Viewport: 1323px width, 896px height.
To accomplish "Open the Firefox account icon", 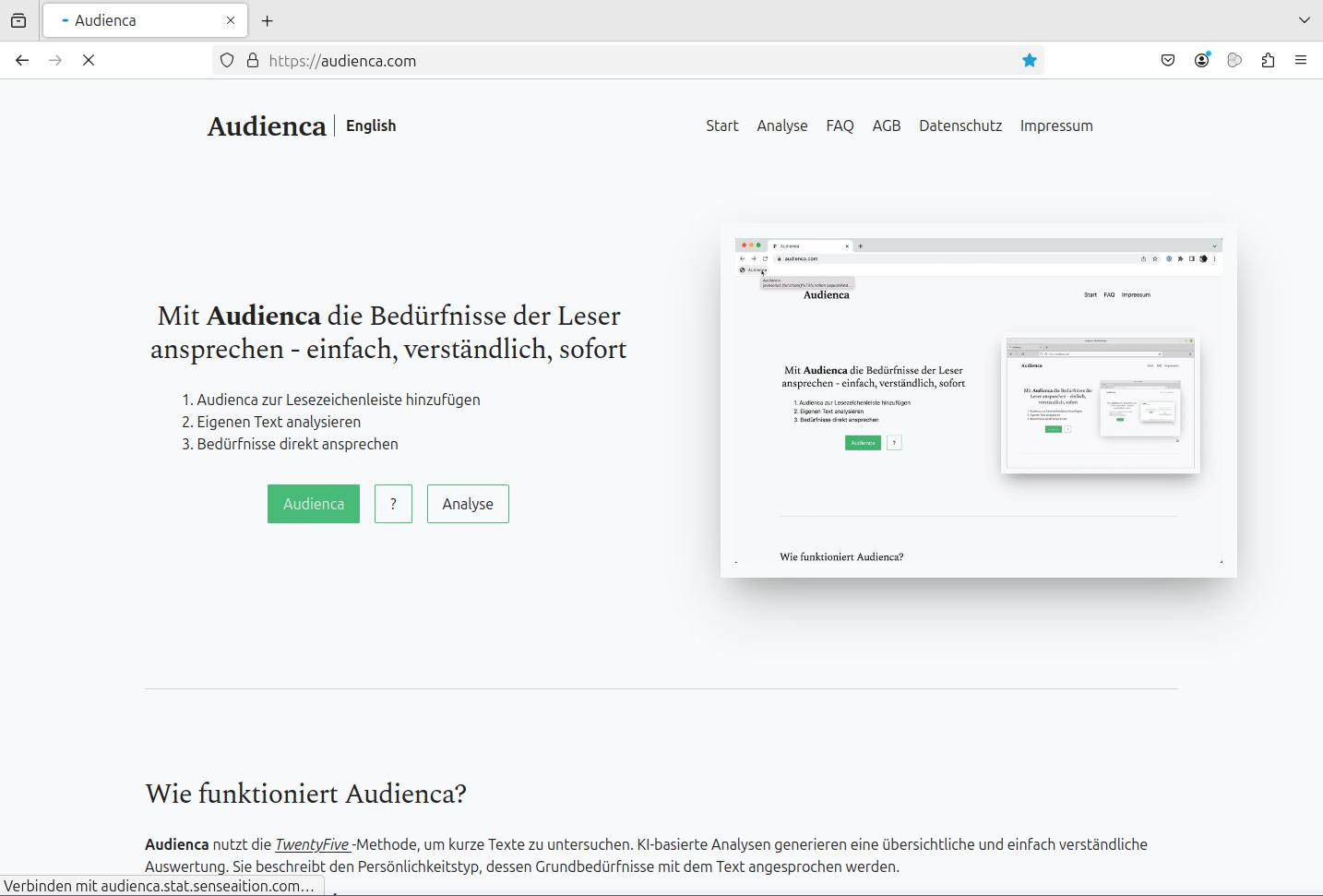I will coord(1201,61).
